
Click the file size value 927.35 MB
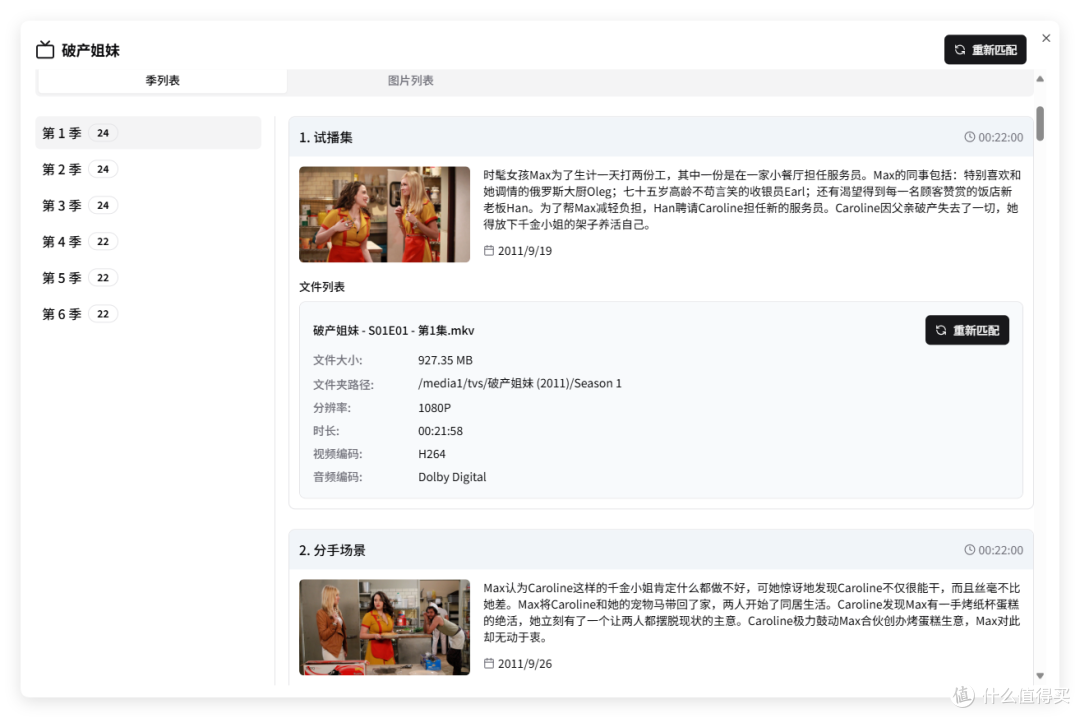click(445, 360)
